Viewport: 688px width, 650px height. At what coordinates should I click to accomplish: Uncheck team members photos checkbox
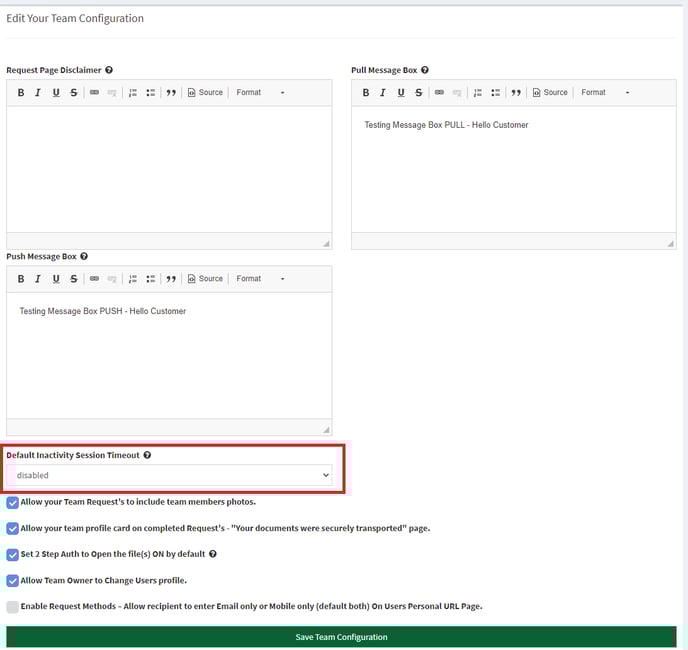click(12, 502)
